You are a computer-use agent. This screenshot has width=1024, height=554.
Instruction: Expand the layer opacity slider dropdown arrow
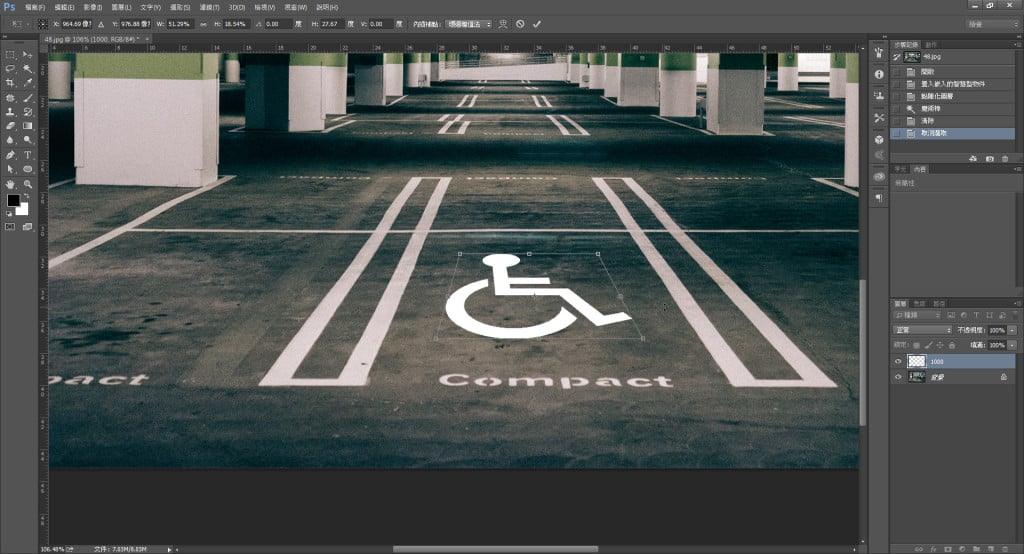[x=1013, y=329]
